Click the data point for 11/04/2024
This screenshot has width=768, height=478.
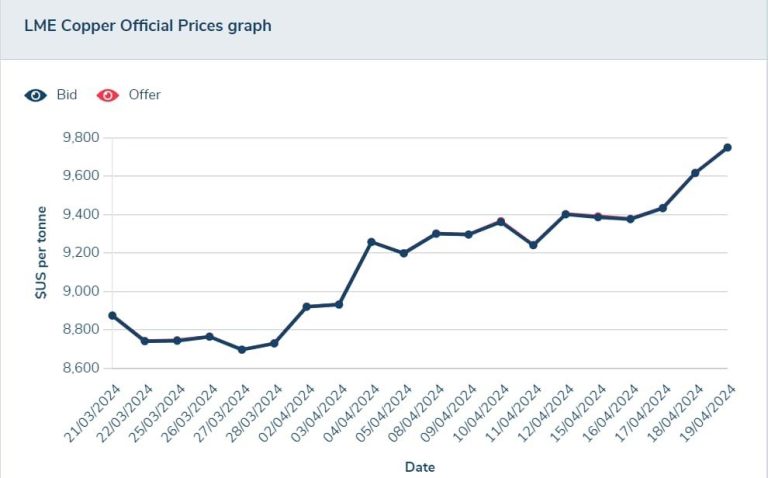(x=533, y=245)
